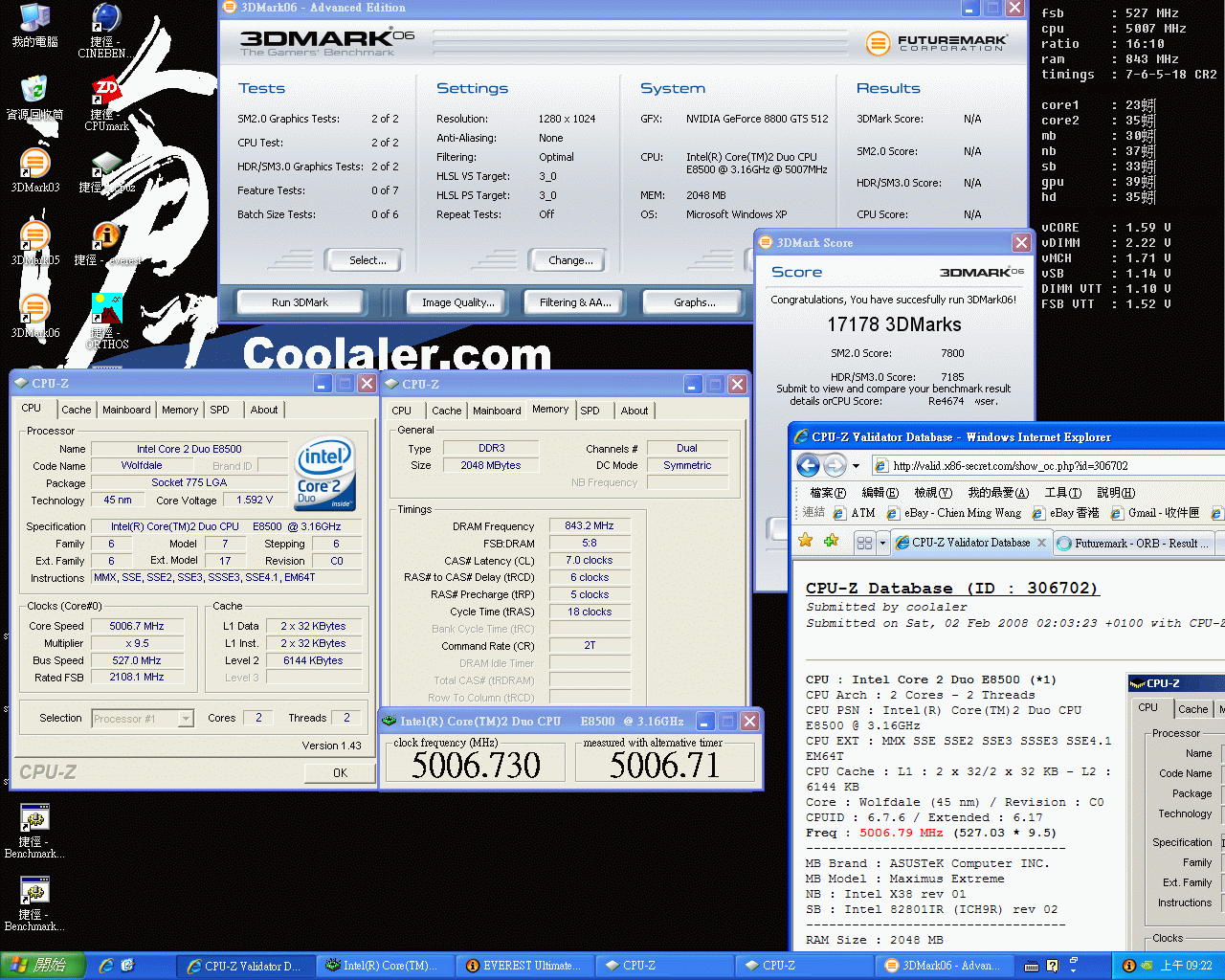Switch to EVEREST Ultimate taskbar button
The width and height of the screenshot is (1225, 980).
point(523,966)
